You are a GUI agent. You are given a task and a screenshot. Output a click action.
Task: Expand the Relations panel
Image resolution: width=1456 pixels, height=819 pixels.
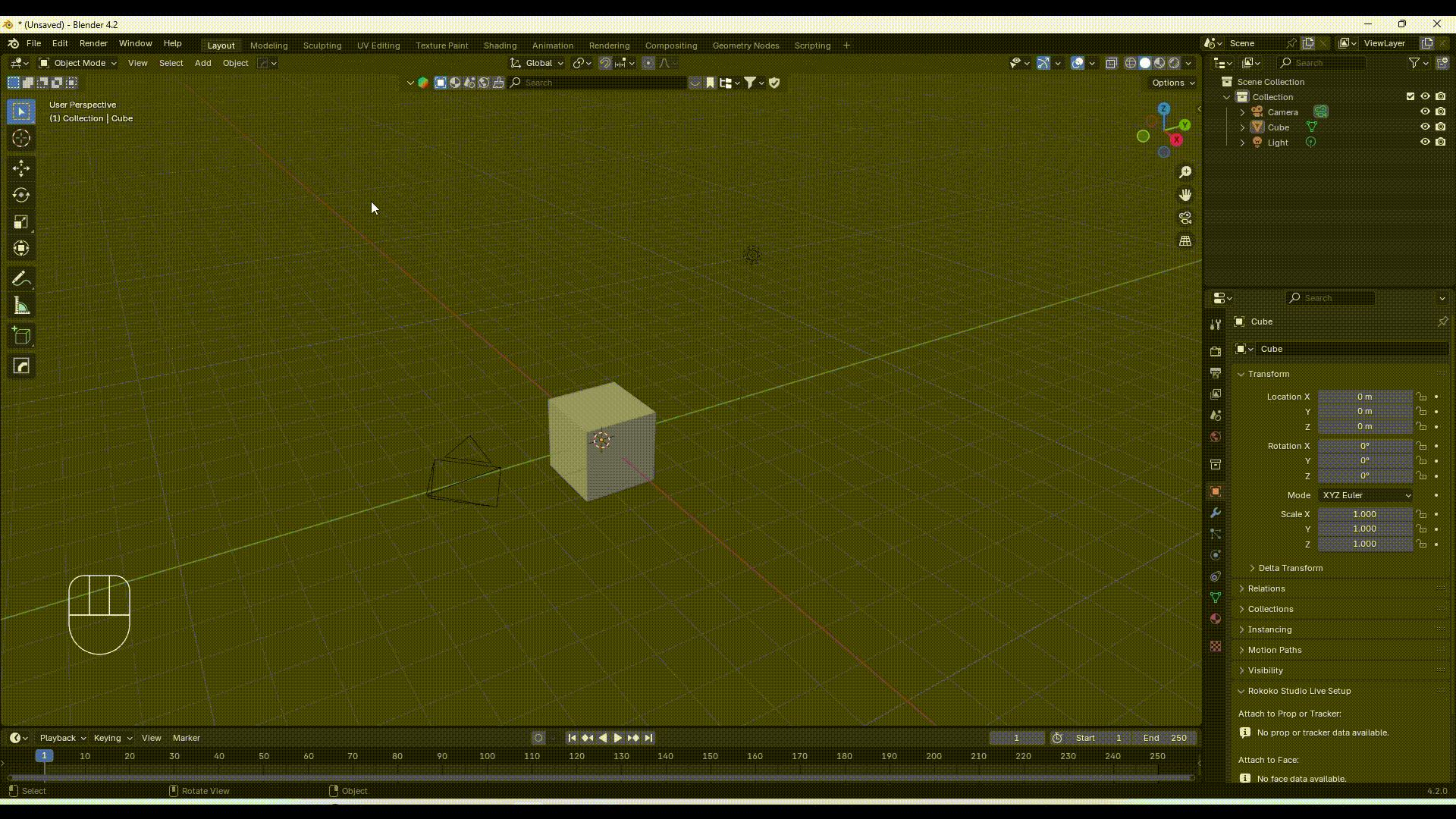tap(1266, 588)
